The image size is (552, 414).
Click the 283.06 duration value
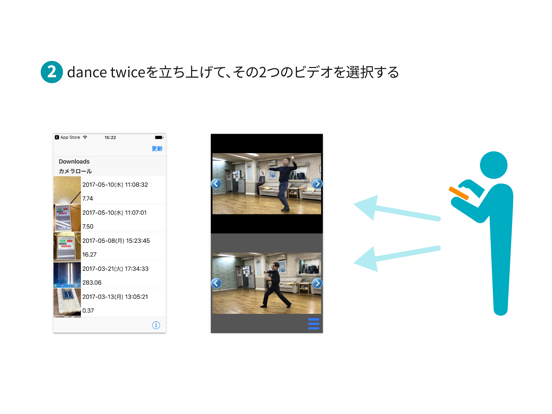tap(92, 282)
